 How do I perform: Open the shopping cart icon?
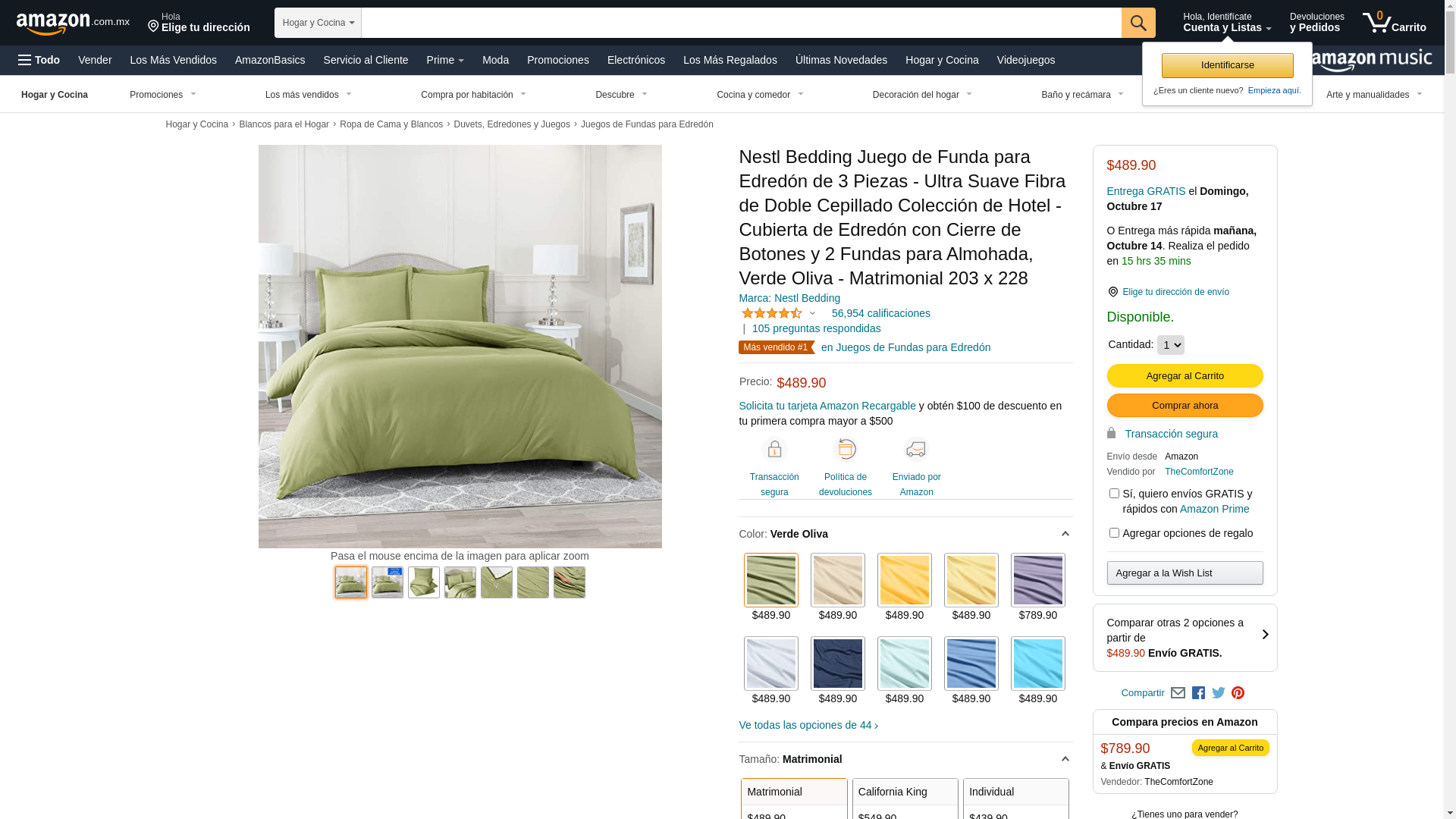pyautogui.click(x=1394, y=22)
